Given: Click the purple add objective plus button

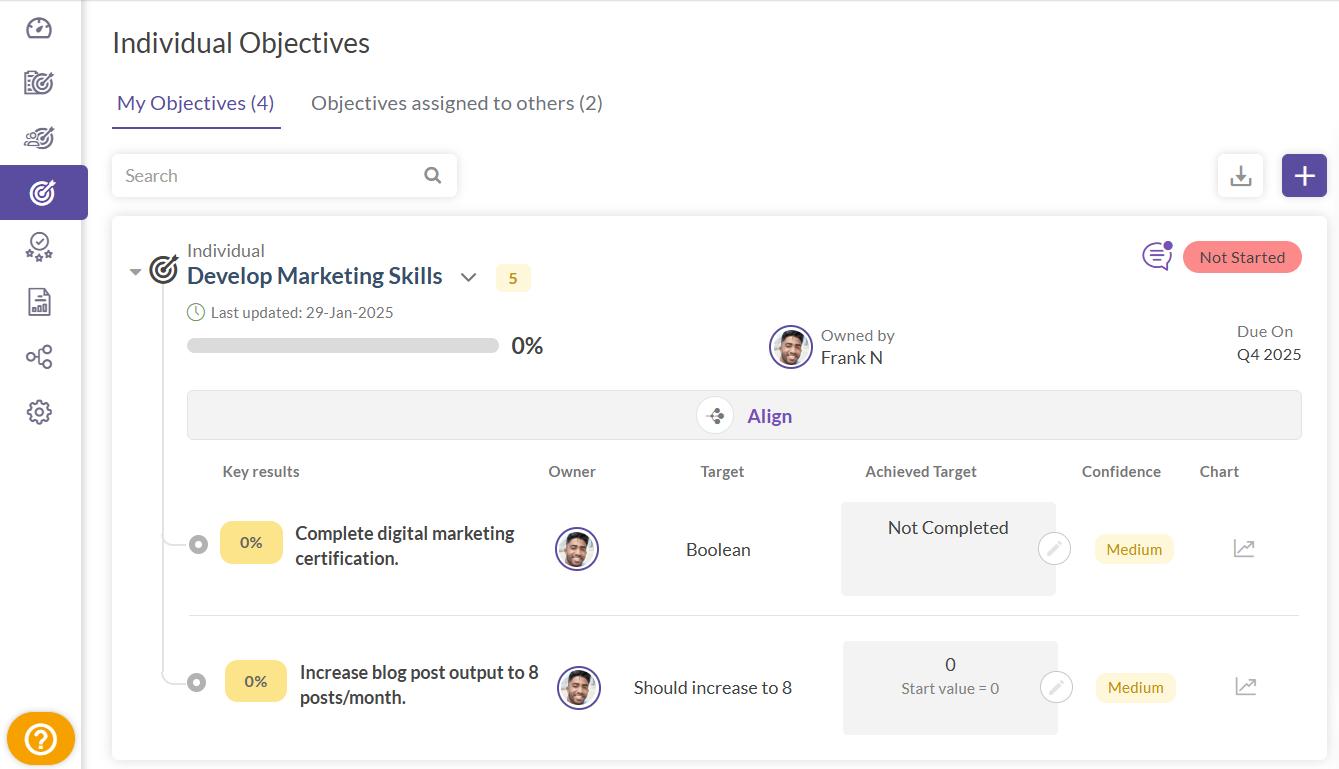Looking at the screenshot, I should click(1304, 176).
